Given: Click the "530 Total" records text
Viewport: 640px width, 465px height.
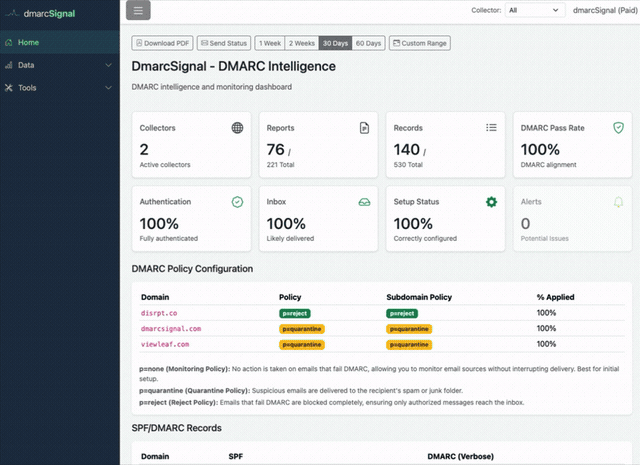Looking at the screenshot, I should [408, 165].
